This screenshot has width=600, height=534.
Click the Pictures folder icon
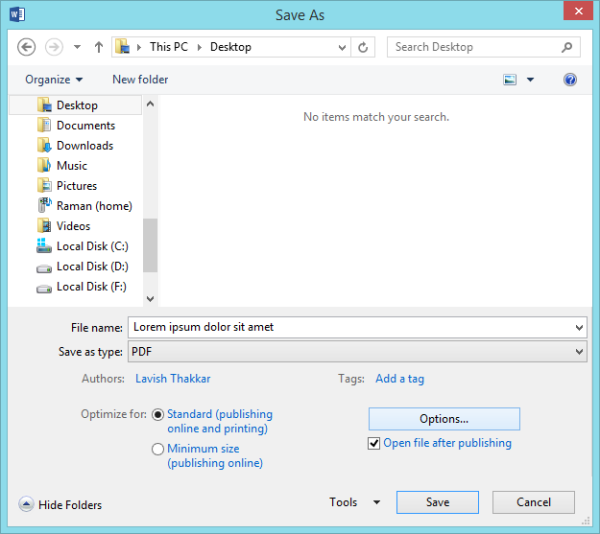[x=44, y=186]
